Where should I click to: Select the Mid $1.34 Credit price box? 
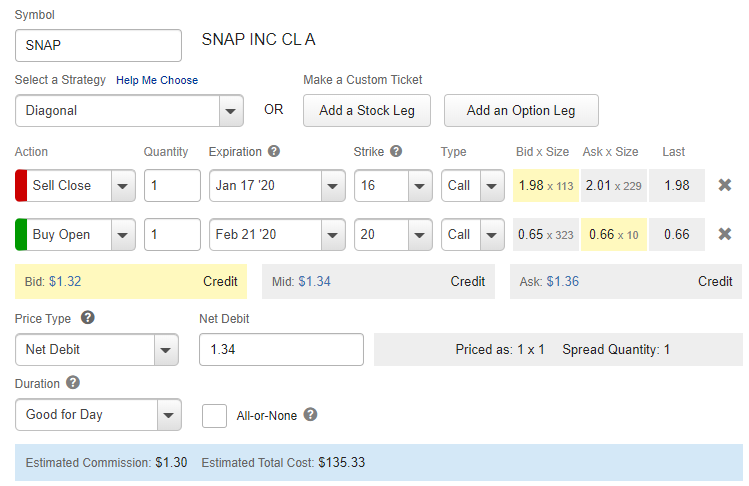coord(378,281)
